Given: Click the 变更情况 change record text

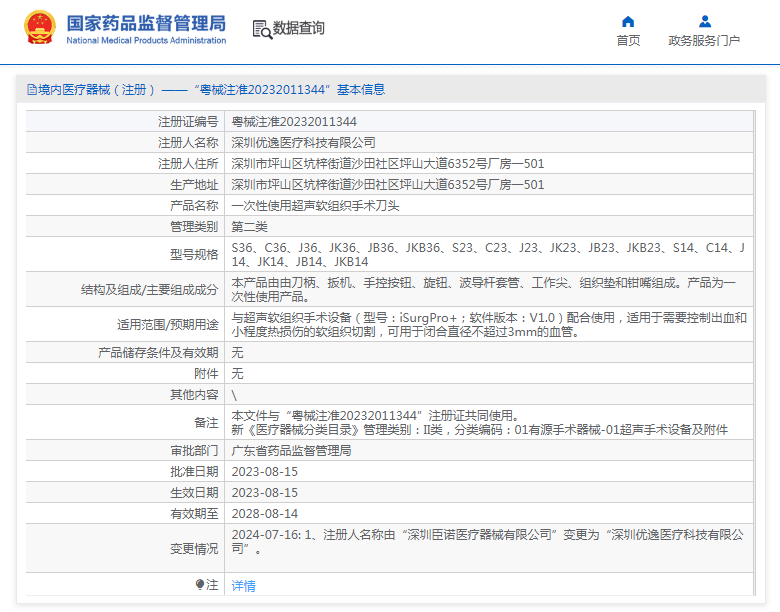Looking at the screenshot, I should pyautogui.click(x=488, y=541).
